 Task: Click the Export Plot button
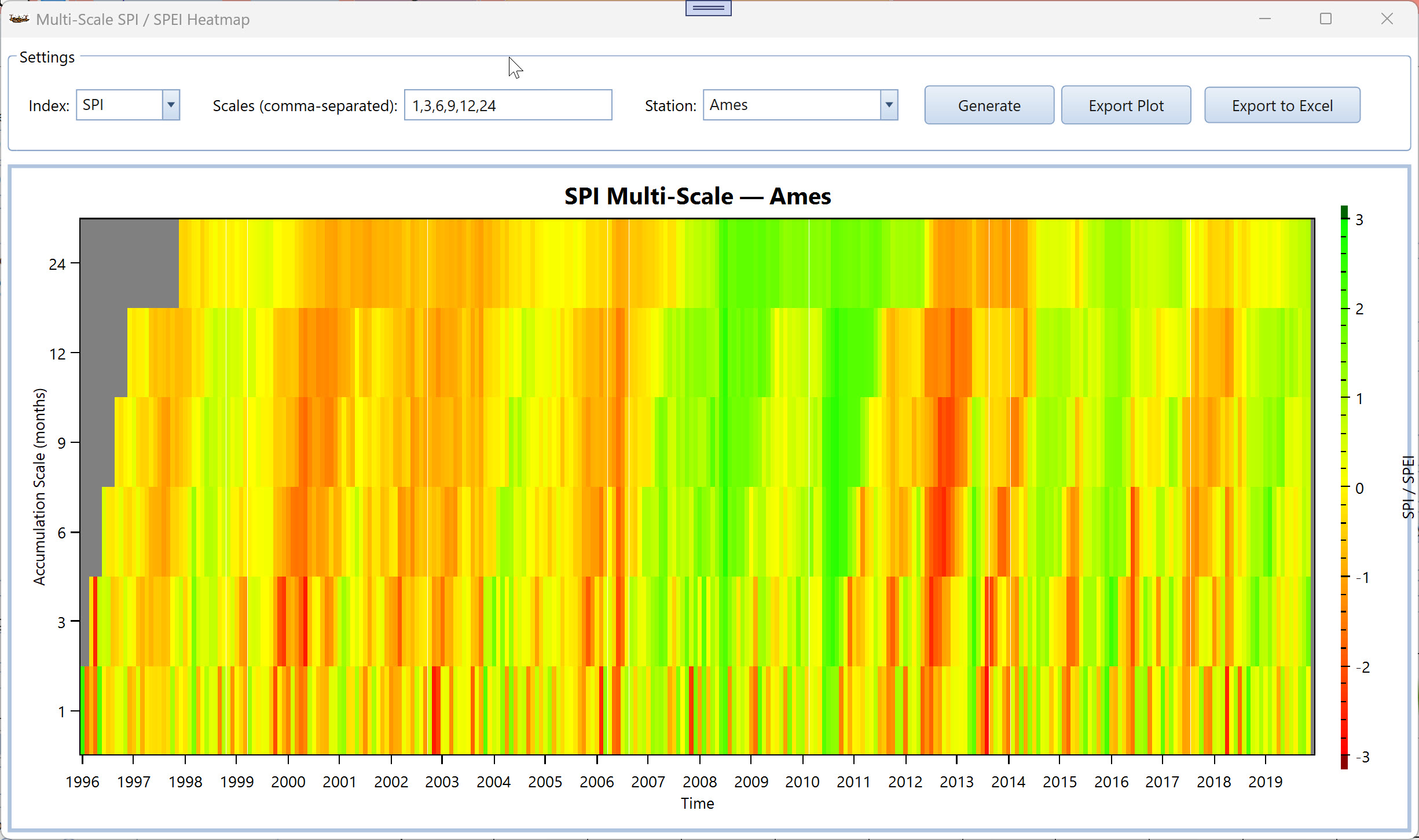coord(1125,105)
